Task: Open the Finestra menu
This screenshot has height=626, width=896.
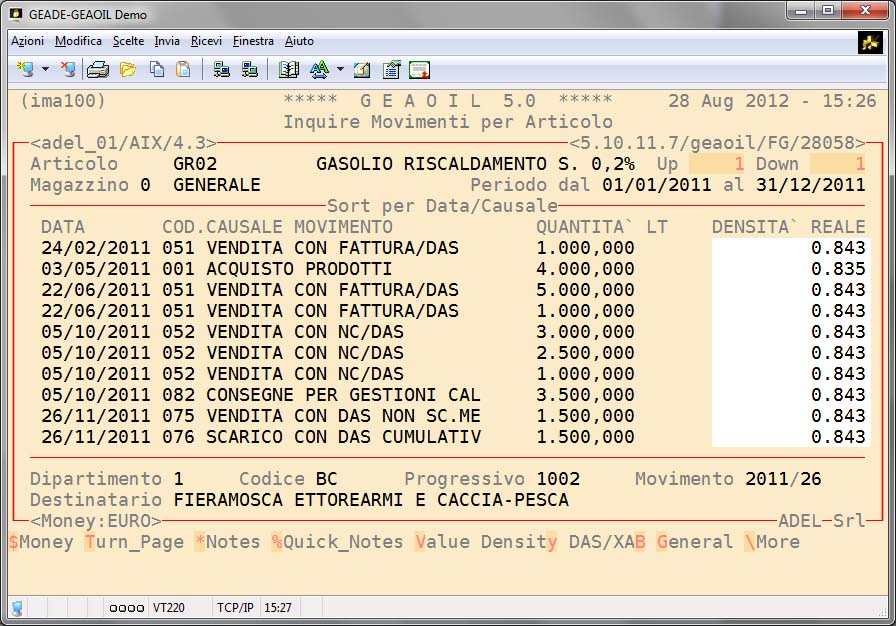Action: pos(253,41)
